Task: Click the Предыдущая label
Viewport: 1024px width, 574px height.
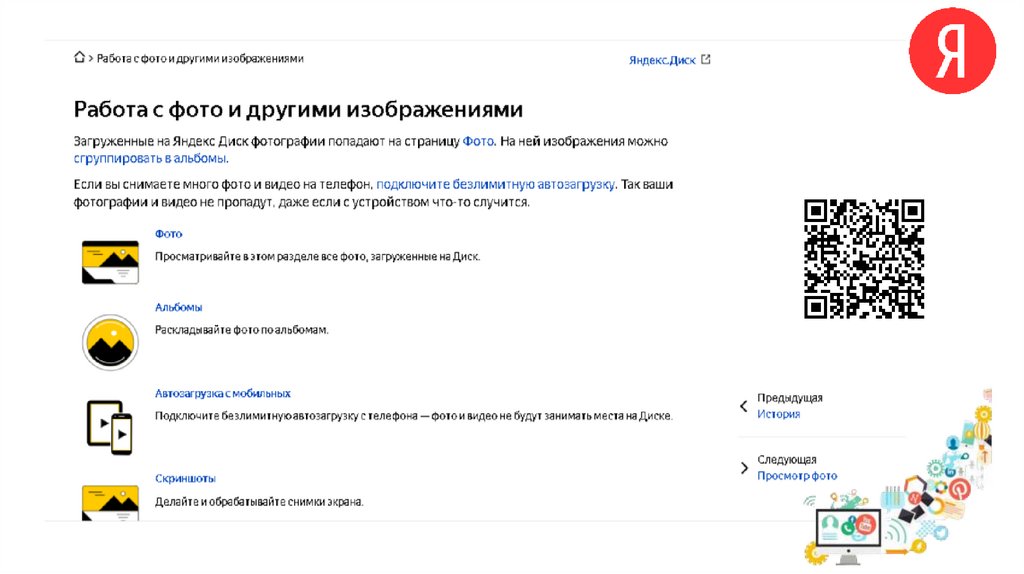Action: coord(790,398)
